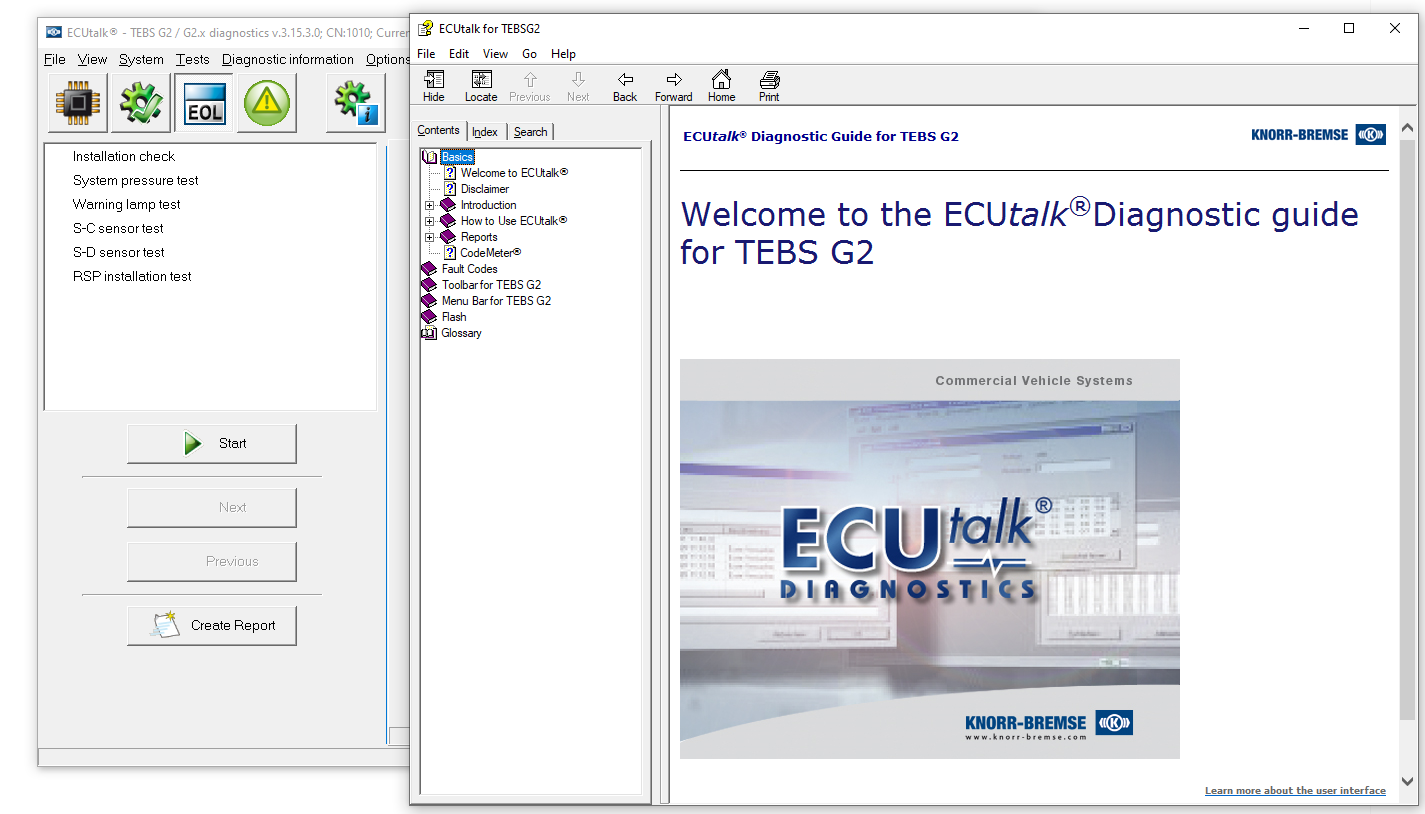
Task: Open the Edit menu in help window
Action: click(459, 54)
